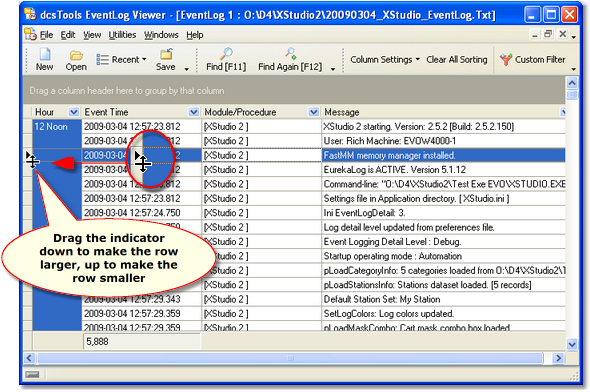Click the Clear All Sorting button
The height and width of the screenshot is (392, 590).
[457, 59]
